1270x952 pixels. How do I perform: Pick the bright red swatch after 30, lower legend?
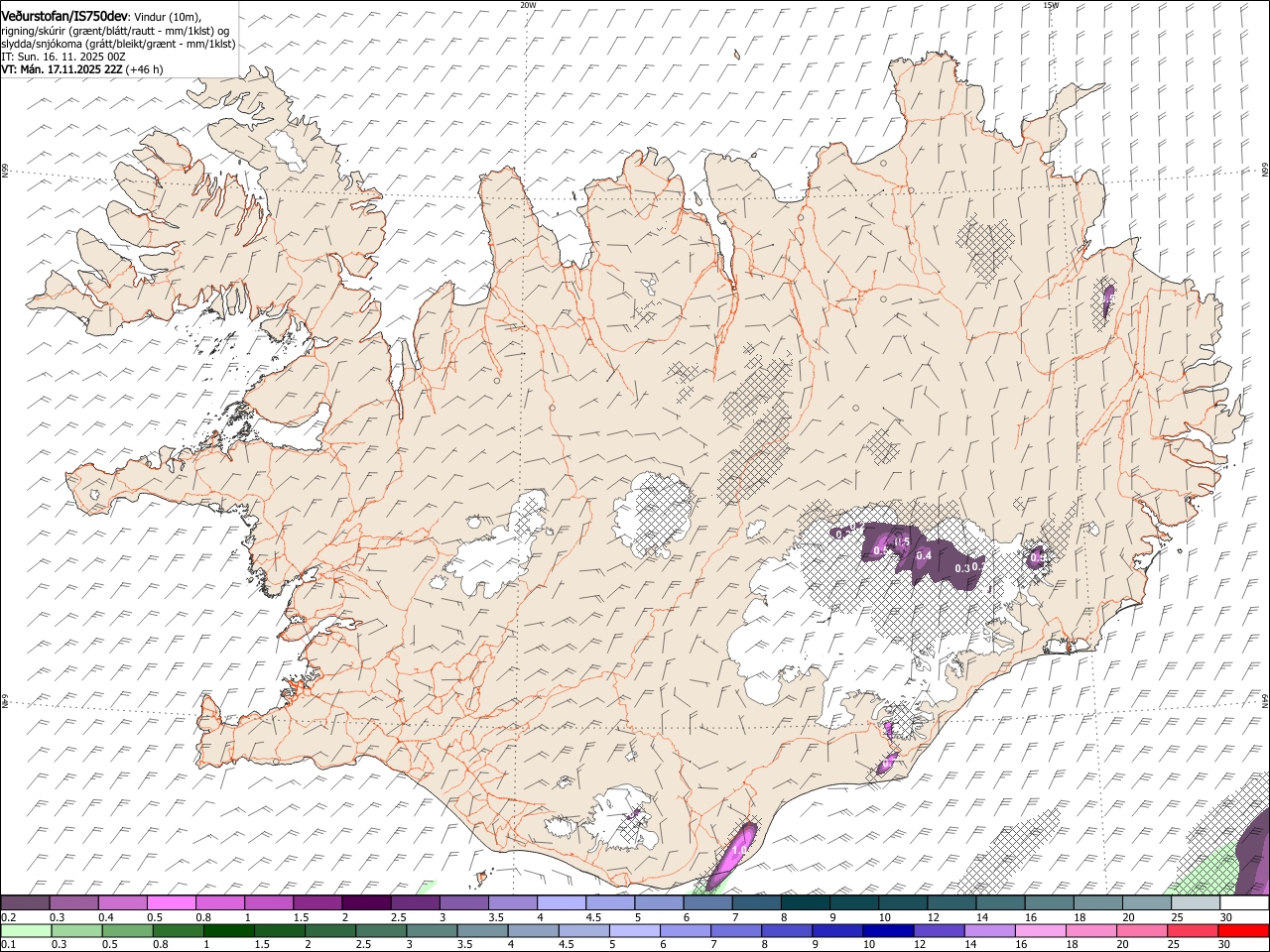(1243, 930)
